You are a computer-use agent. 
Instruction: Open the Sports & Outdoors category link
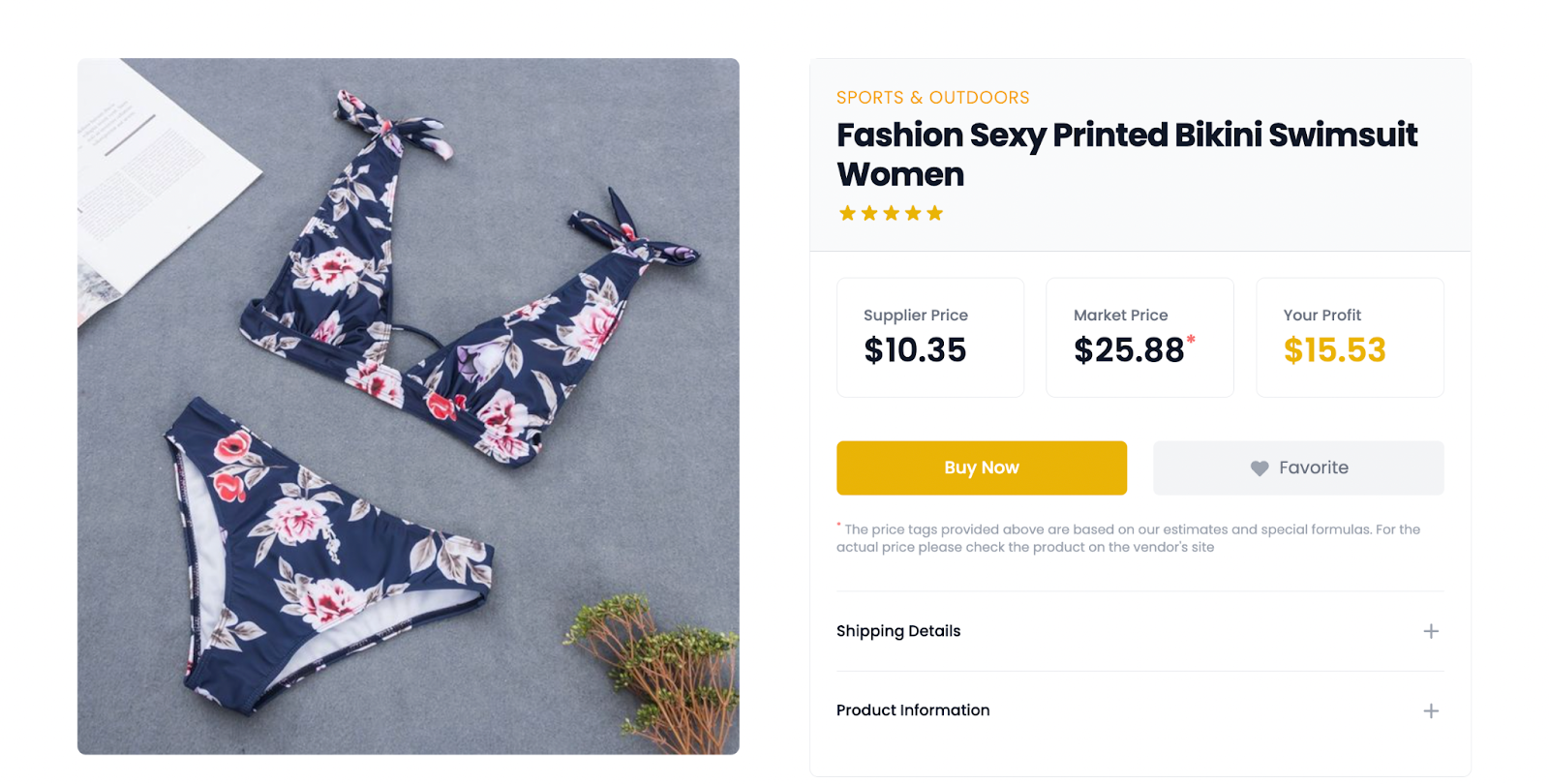click(x=932, y=98)
